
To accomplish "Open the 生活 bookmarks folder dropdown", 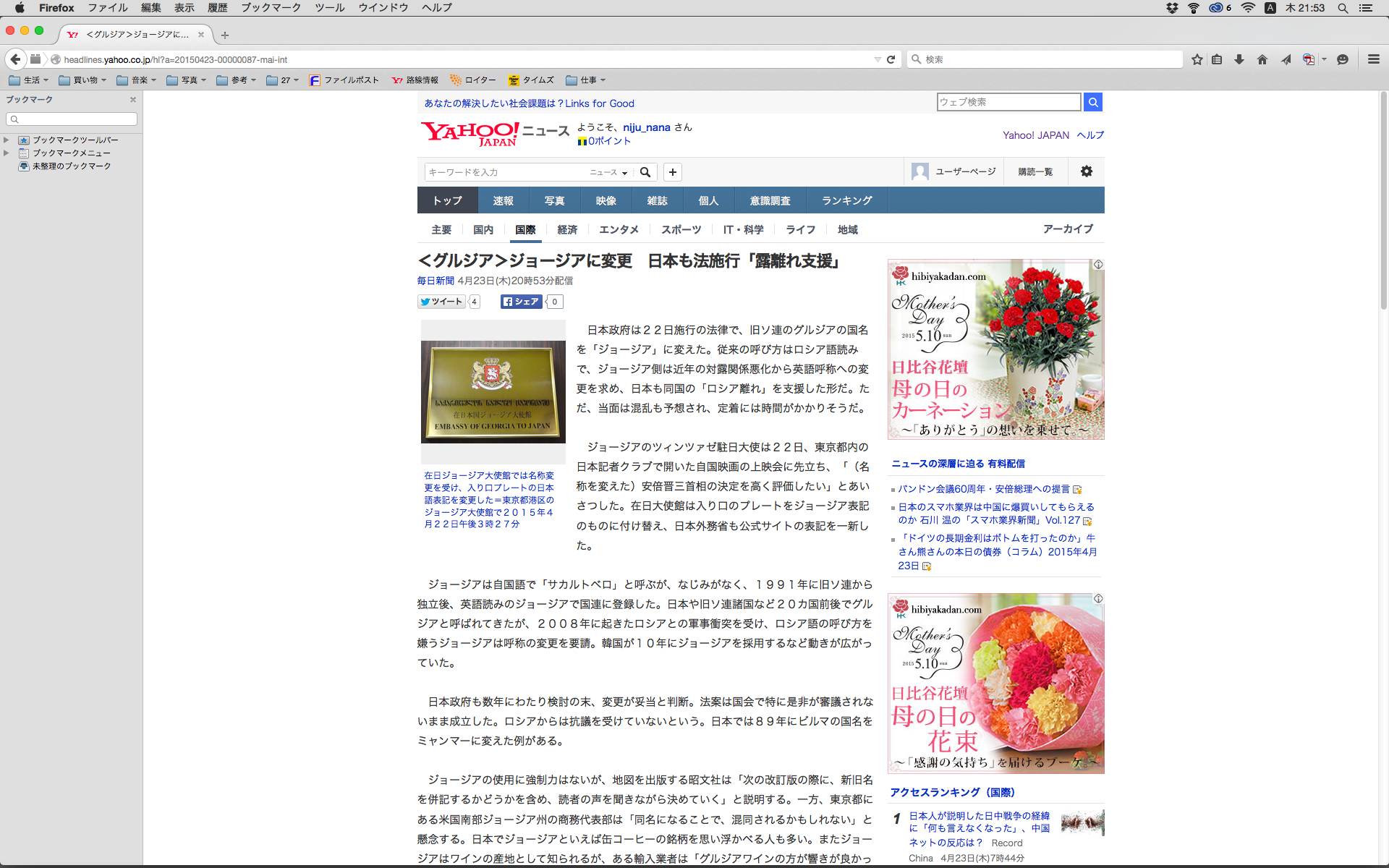I will tap(30, 80).
